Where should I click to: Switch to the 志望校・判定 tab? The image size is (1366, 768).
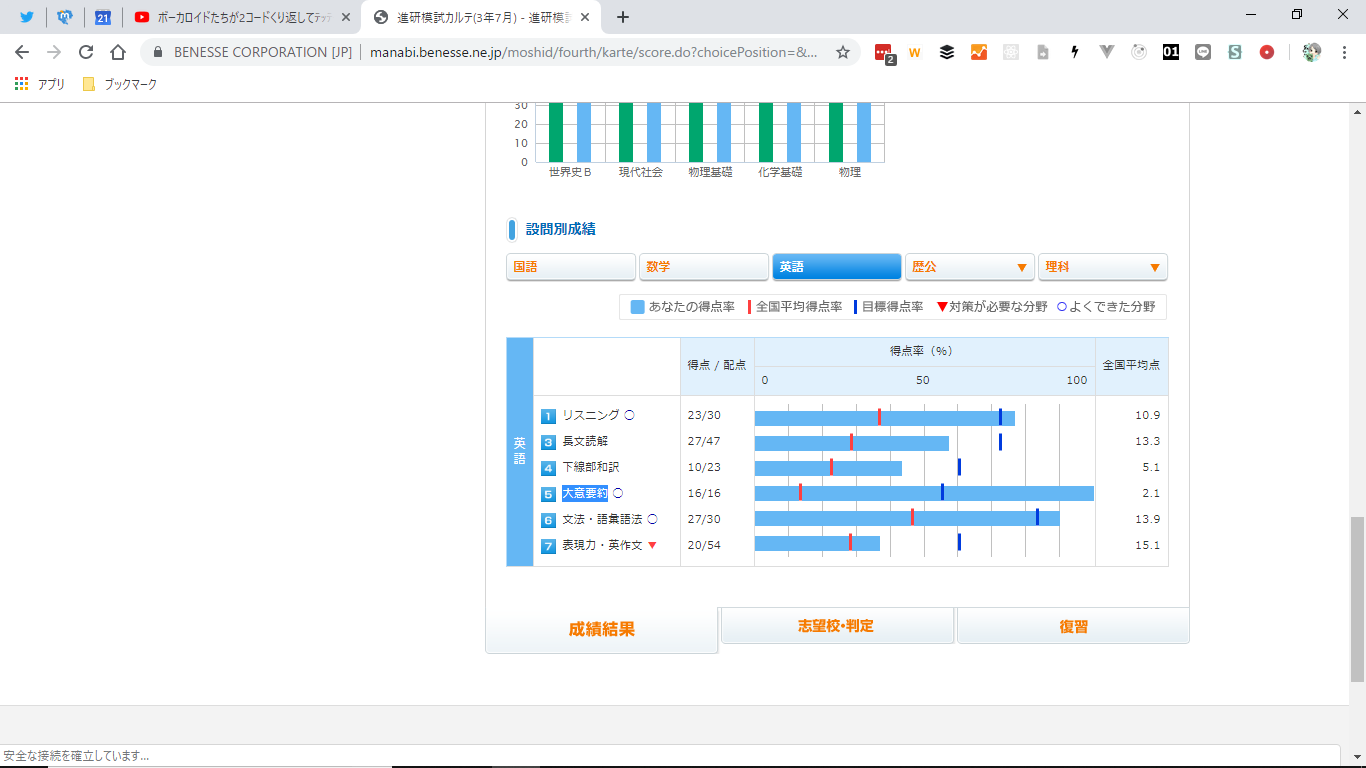pos(836,626)
